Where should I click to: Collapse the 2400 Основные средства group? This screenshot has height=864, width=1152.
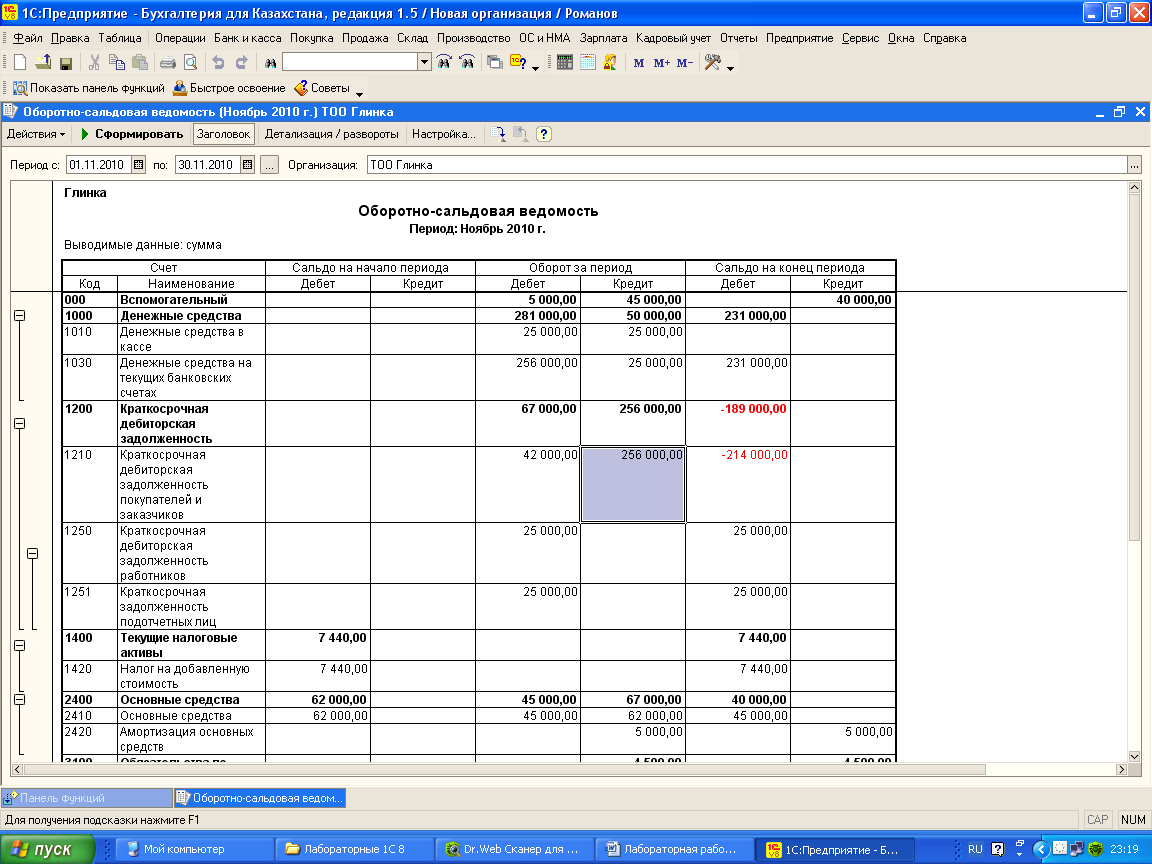(x=20, y=699)
